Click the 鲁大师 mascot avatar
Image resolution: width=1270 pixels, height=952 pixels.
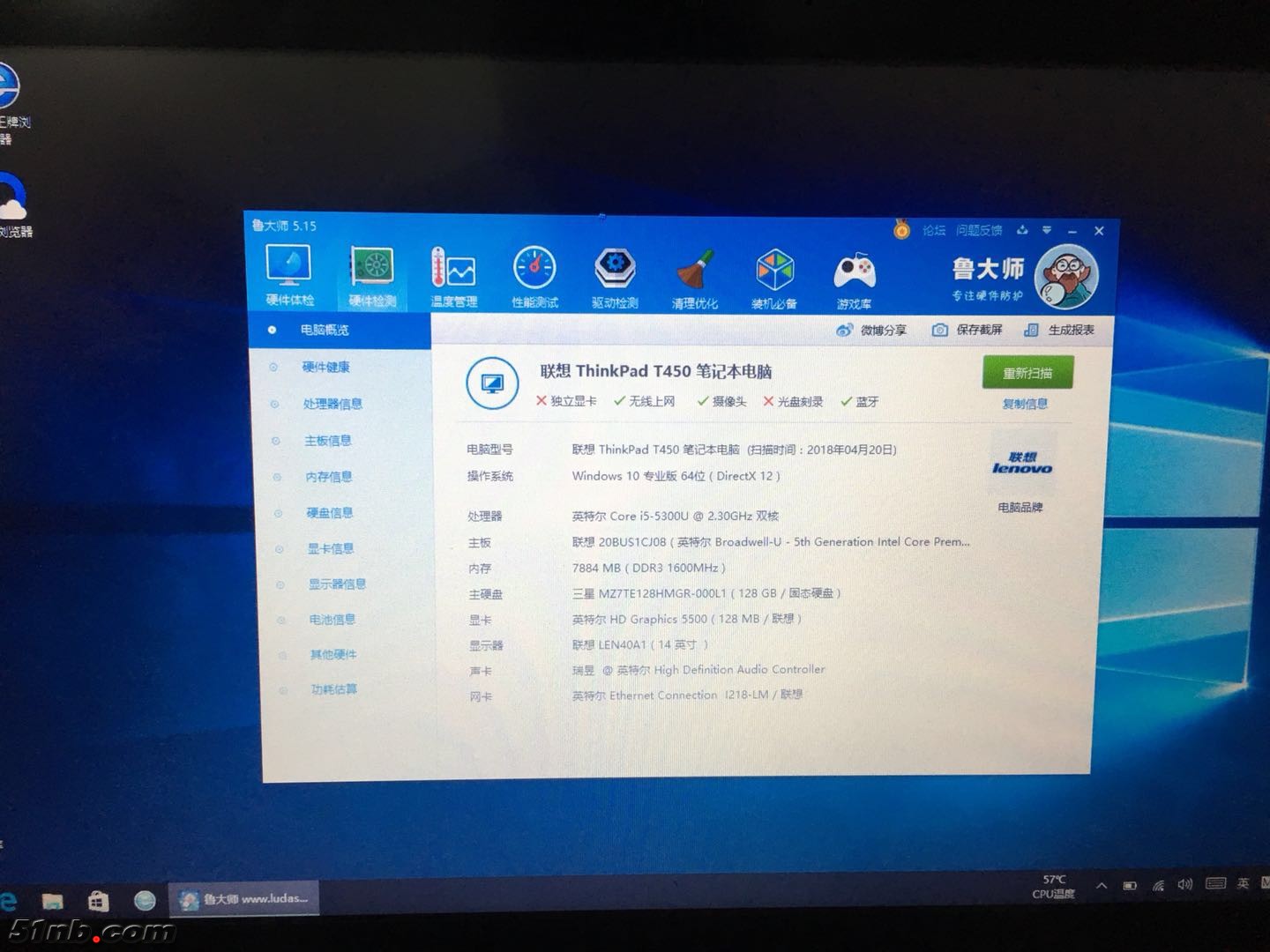point(1065,277)
